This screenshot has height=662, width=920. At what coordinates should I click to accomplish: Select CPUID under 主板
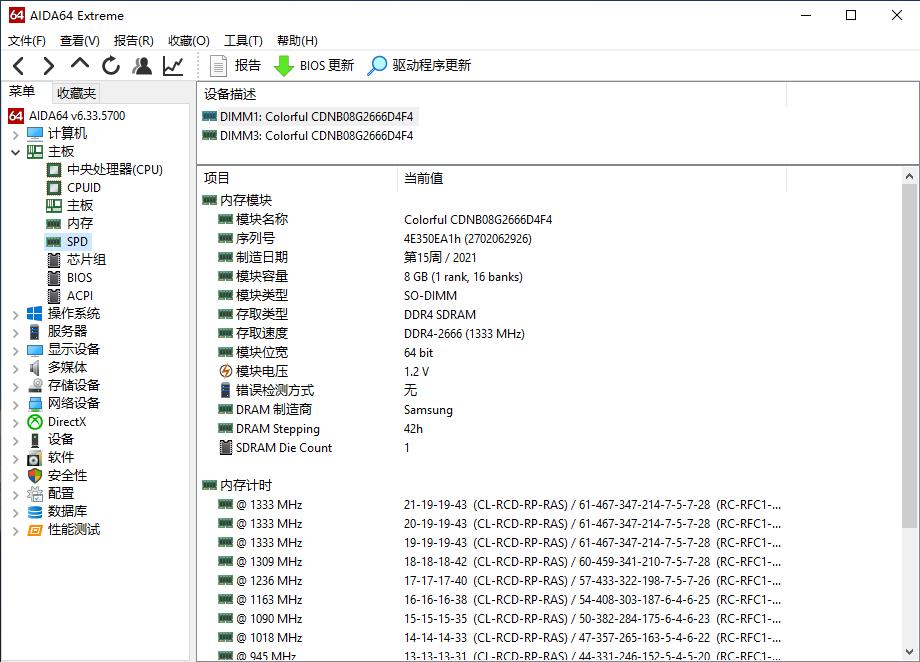coord(82,187)
